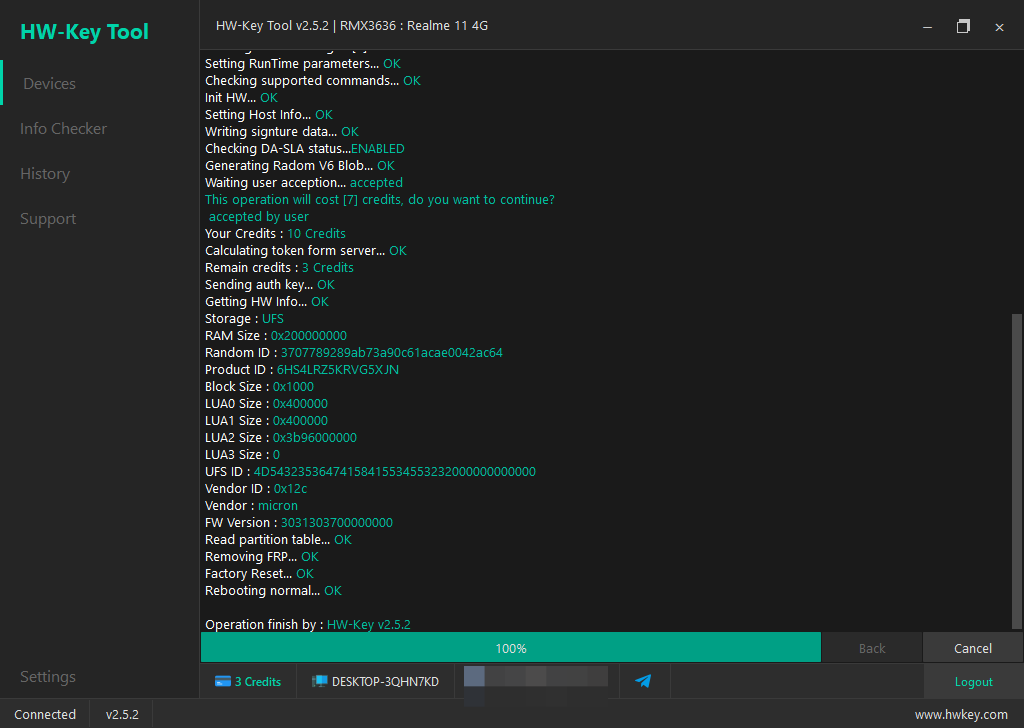Click the Back button
This screenshot has width=1024, height=728.
click(872, 648)
